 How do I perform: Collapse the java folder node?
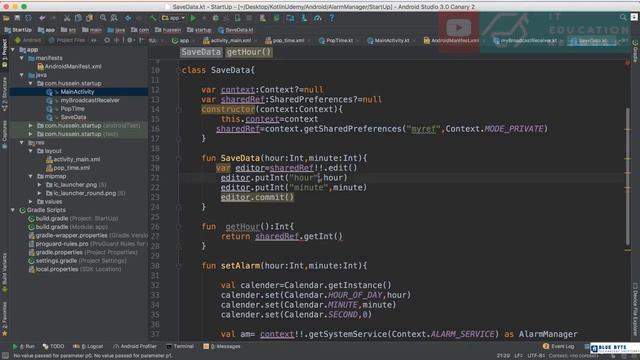(22, 75)
